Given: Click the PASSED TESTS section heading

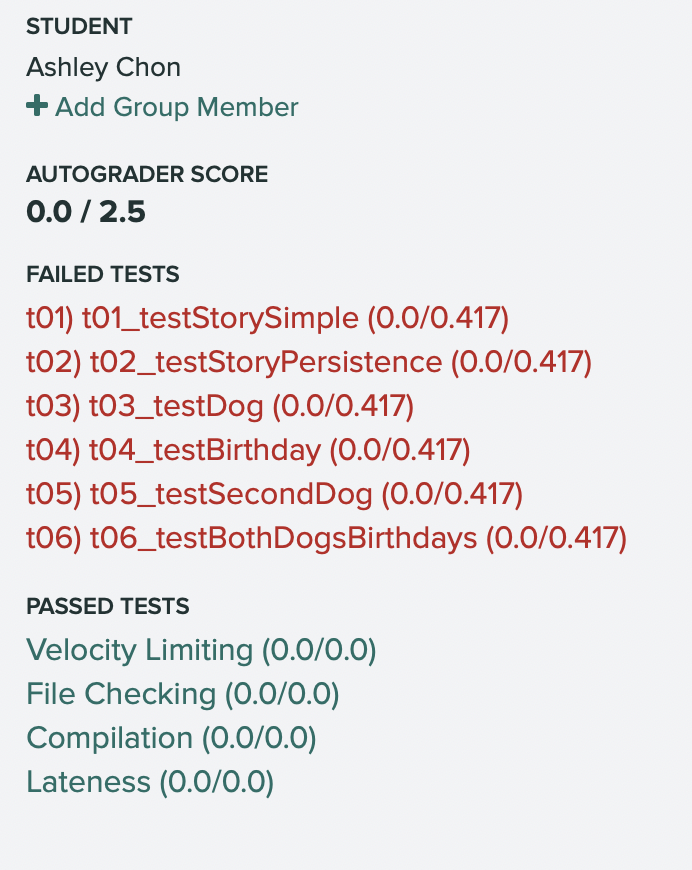Looking at the screenshot, I should pos(108,606).
